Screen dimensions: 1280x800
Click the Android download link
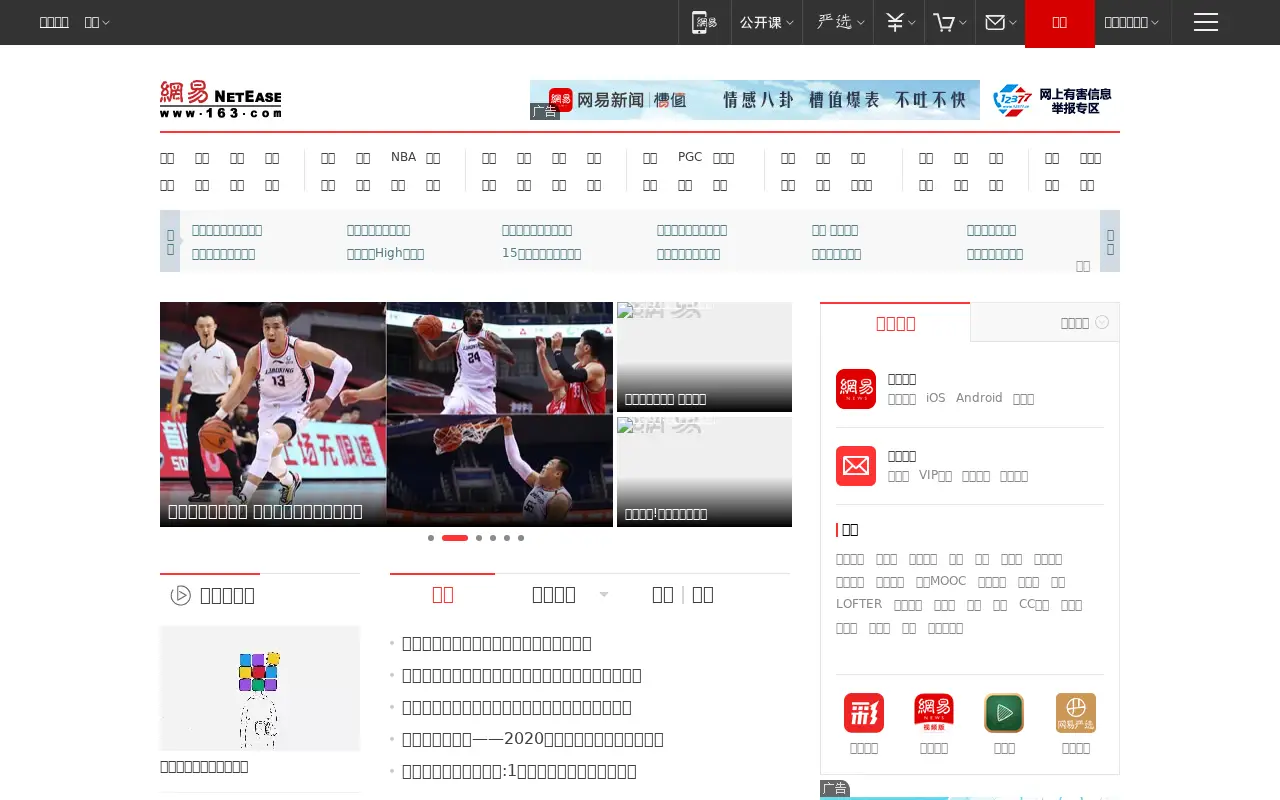click(x=979, y=398)
